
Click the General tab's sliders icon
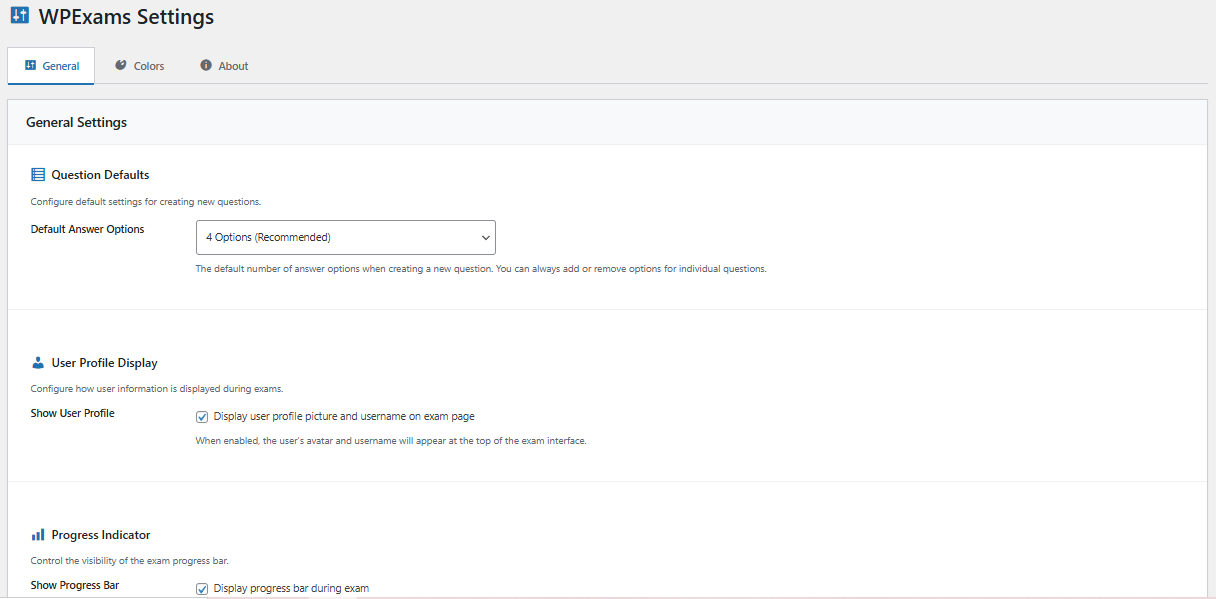pos(30,66)
